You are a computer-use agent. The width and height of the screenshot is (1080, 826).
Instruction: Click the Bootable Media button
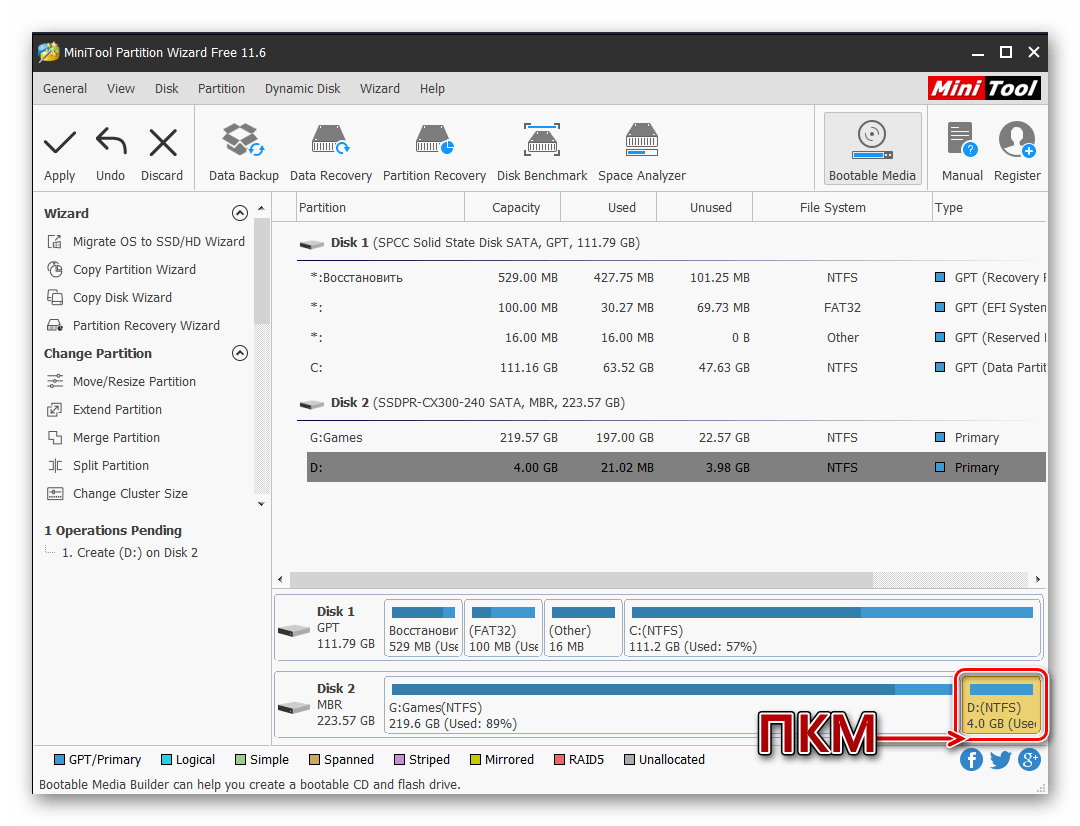pos(872,148)
